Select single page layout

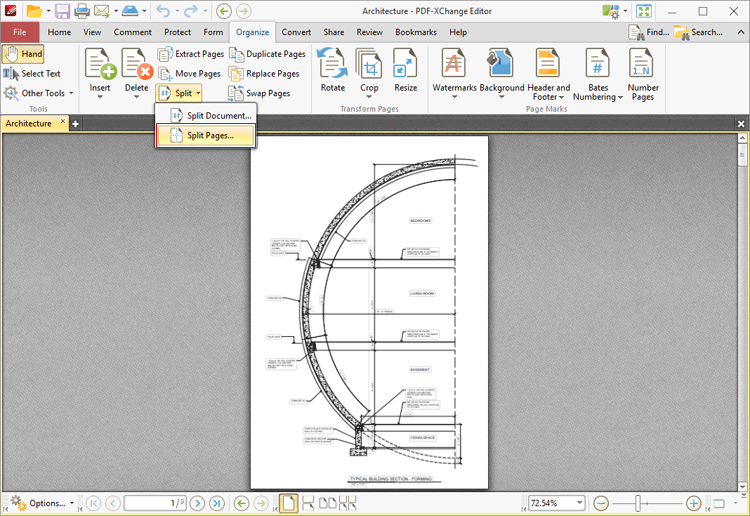[288, 503]
